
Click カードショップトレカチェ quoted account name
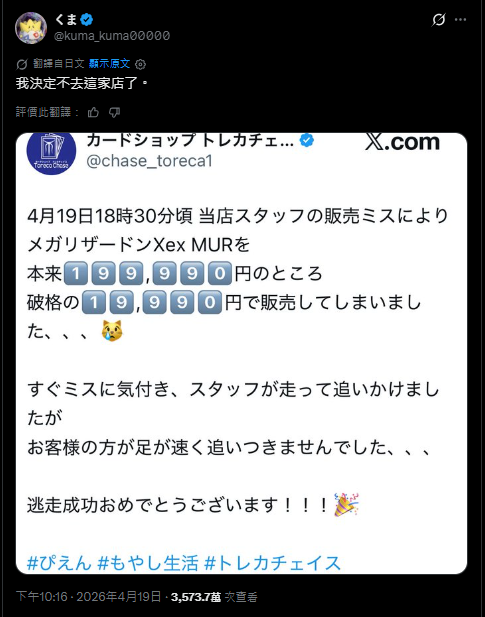coord(190,140)
